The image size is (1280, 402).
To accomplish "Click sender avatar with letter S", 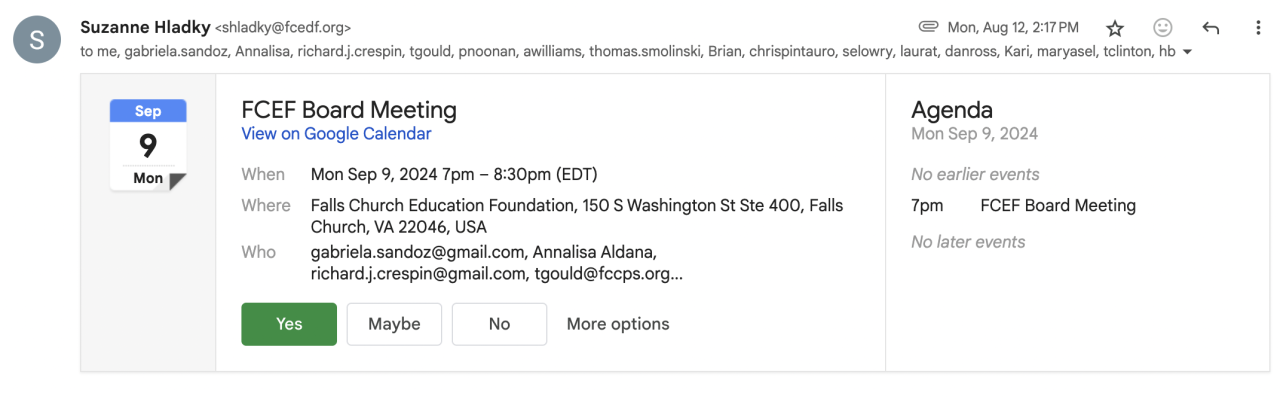I will [x=37, y=39].
